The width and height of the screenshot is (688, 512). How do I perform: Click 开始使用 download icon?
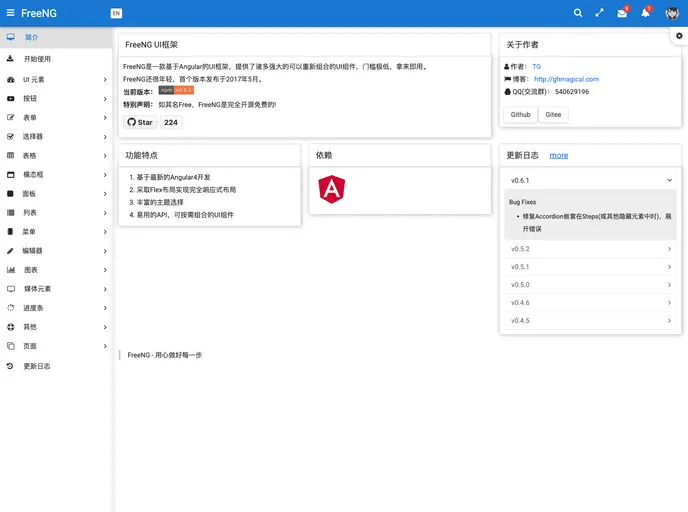click(10, 58)
